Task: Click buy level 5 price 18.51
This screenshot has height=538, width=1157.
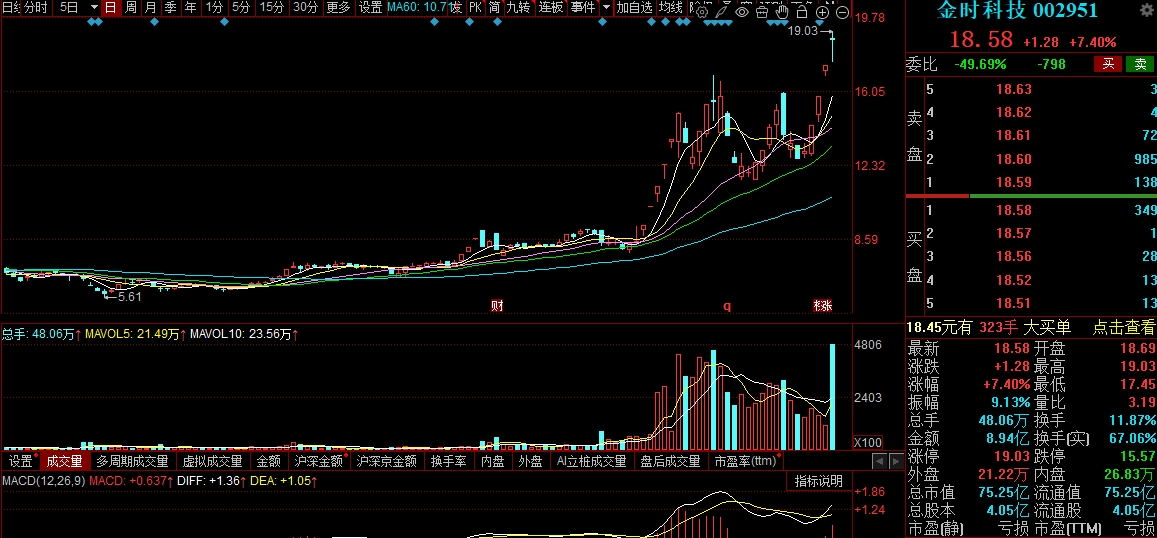Action: [1014, 303]
